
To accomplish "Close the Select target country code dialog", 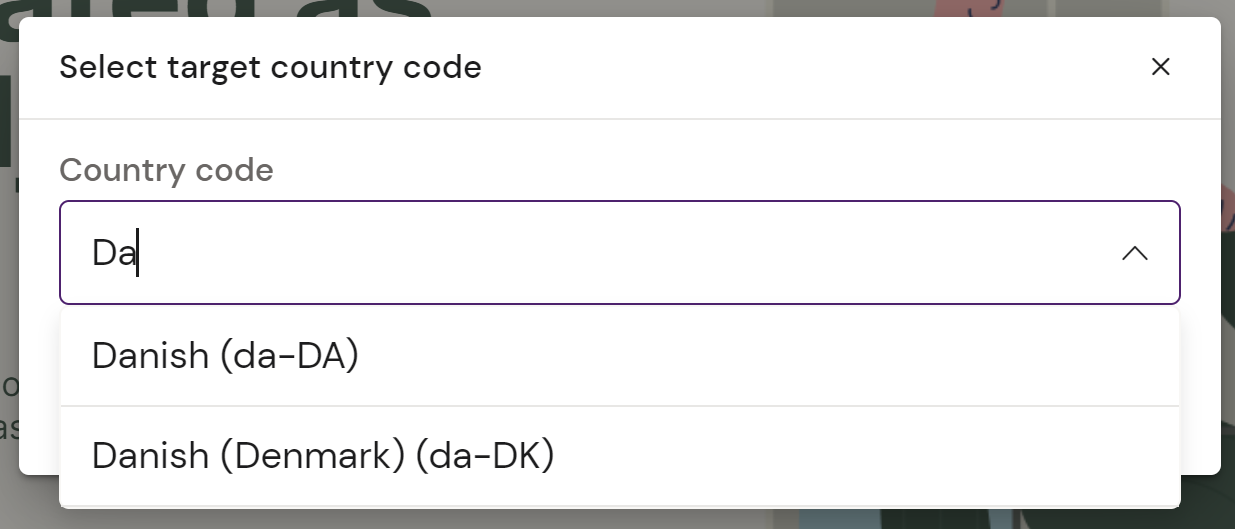I will click(1160, 67).
